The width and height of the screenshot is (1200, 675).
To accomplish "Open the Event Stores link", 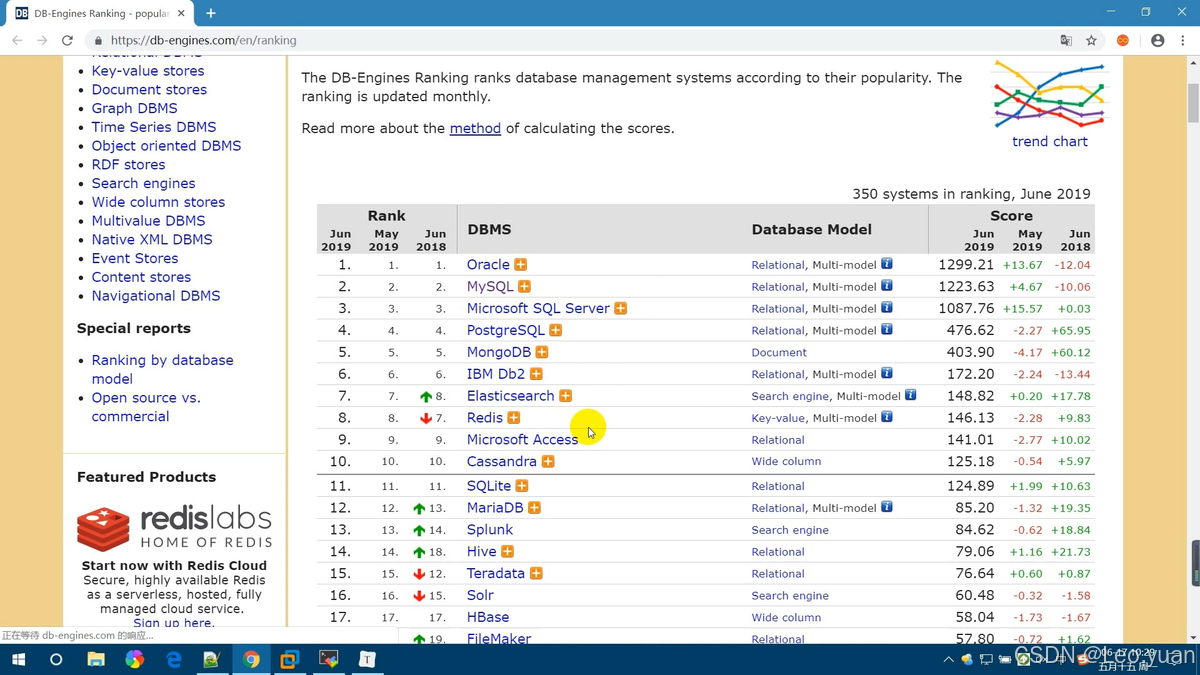I will [135, 258].
